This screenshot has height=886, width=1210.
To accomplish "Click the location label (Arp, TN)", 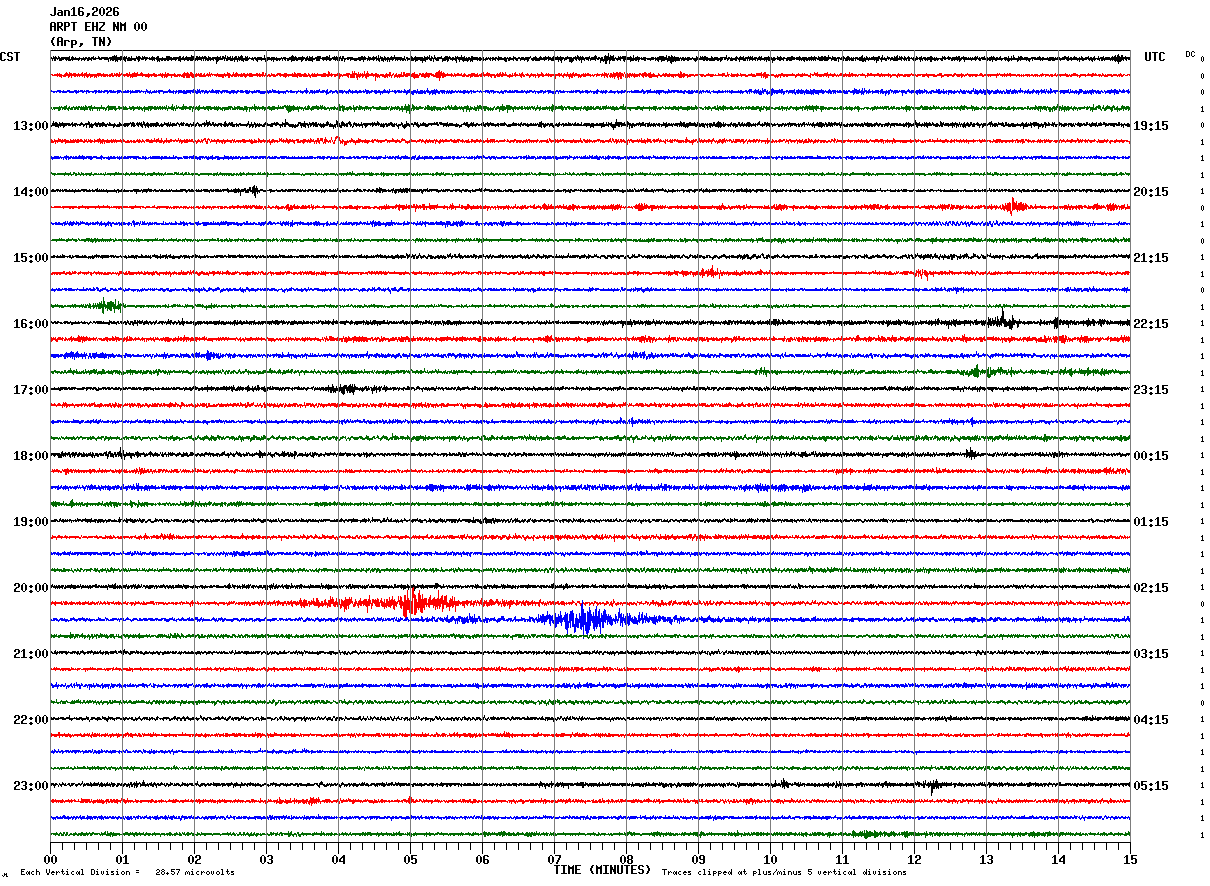I will tap(81, 42).
